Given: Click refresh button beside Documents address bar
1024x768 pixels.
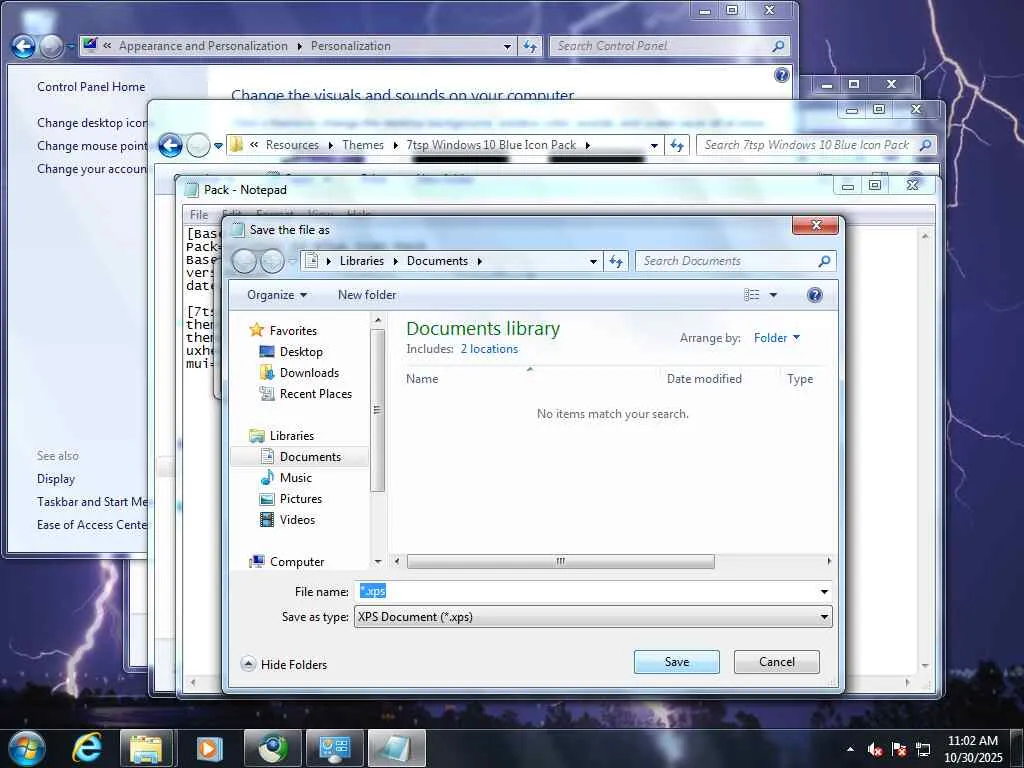Looking at the screenshot, I should pos(616,261).
